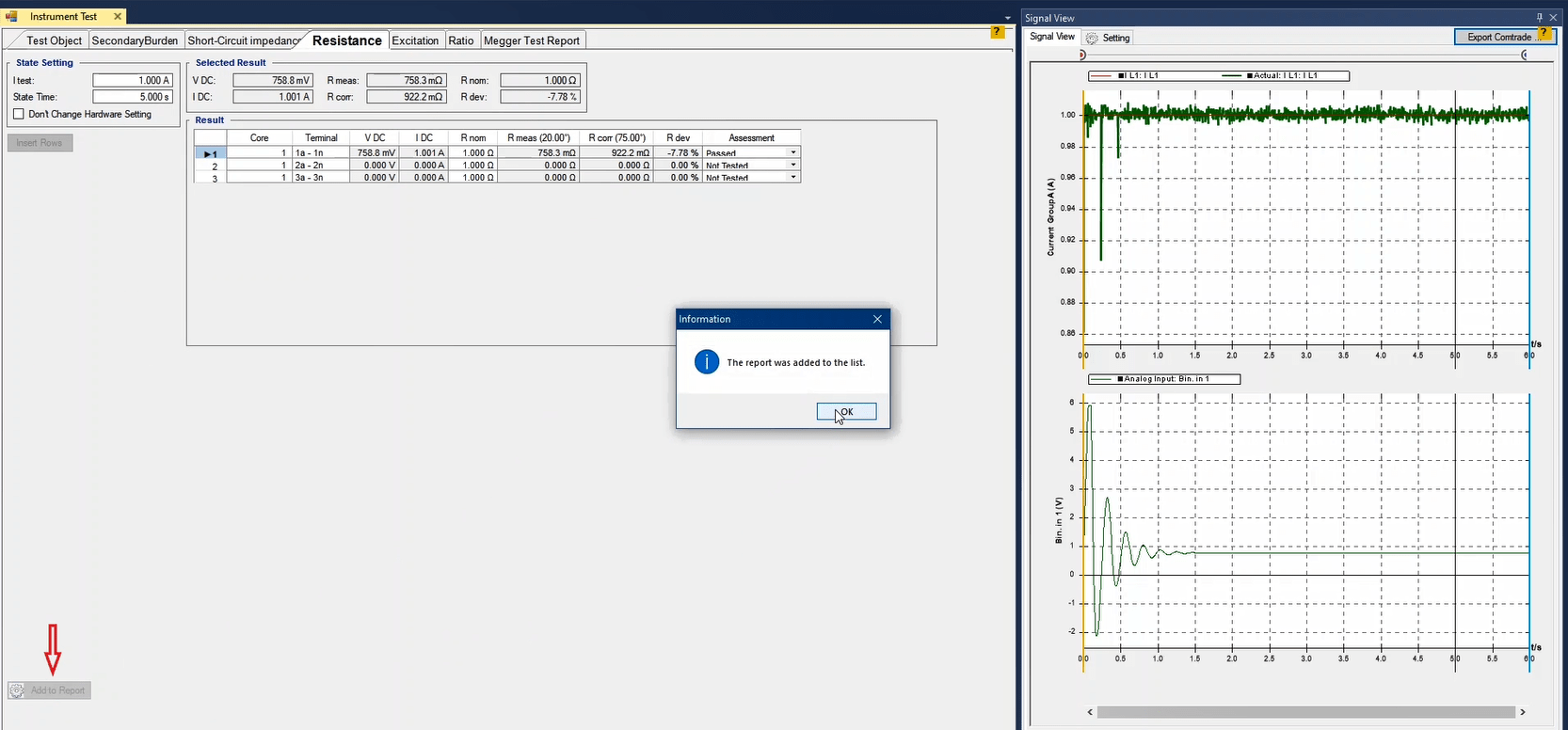
Task: Close the Information dialog with X
Action: (x=877, y=319)
